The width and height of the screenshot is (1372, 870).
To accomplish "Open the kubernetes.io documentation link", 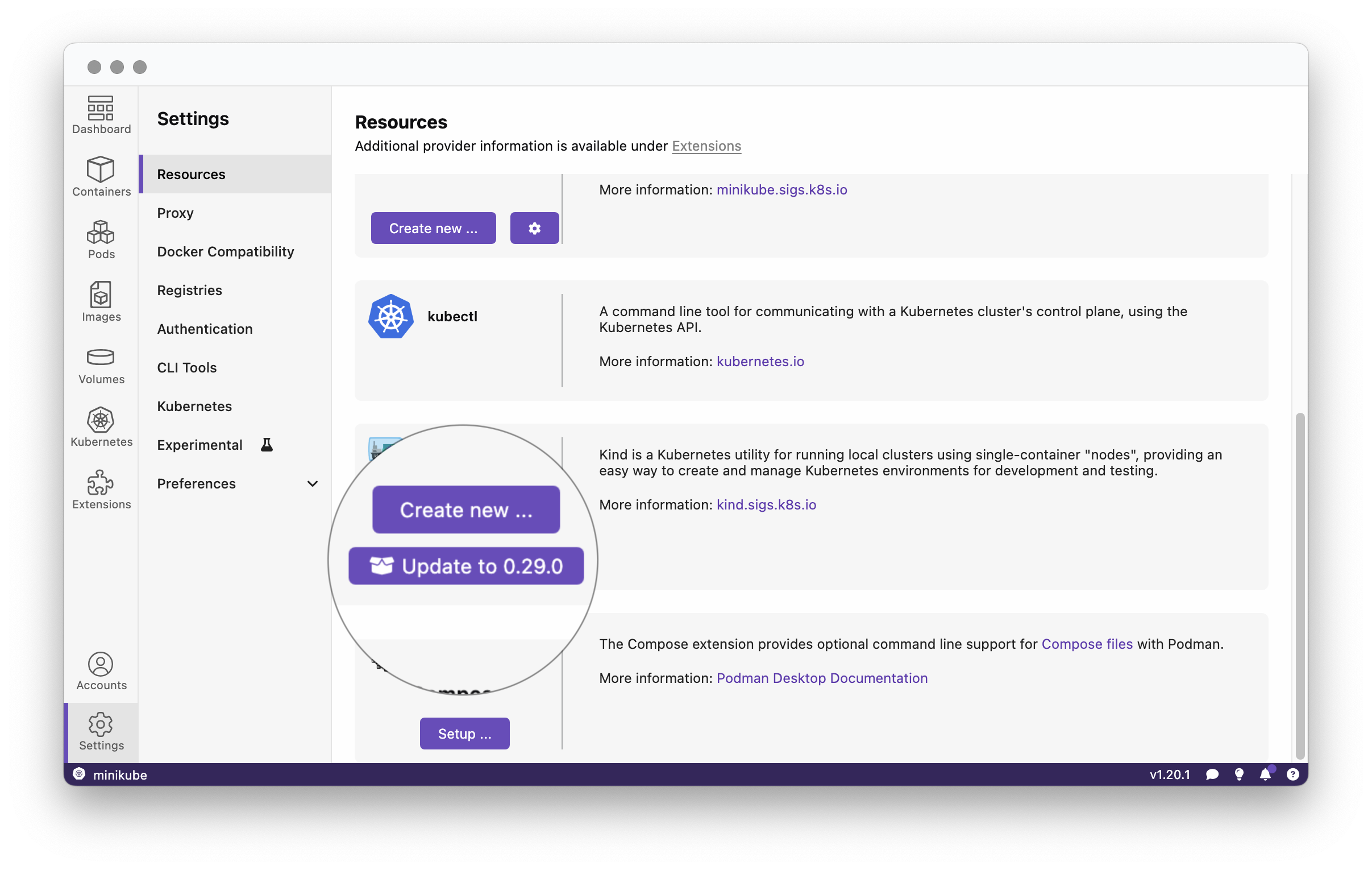I will pos(760,362).
